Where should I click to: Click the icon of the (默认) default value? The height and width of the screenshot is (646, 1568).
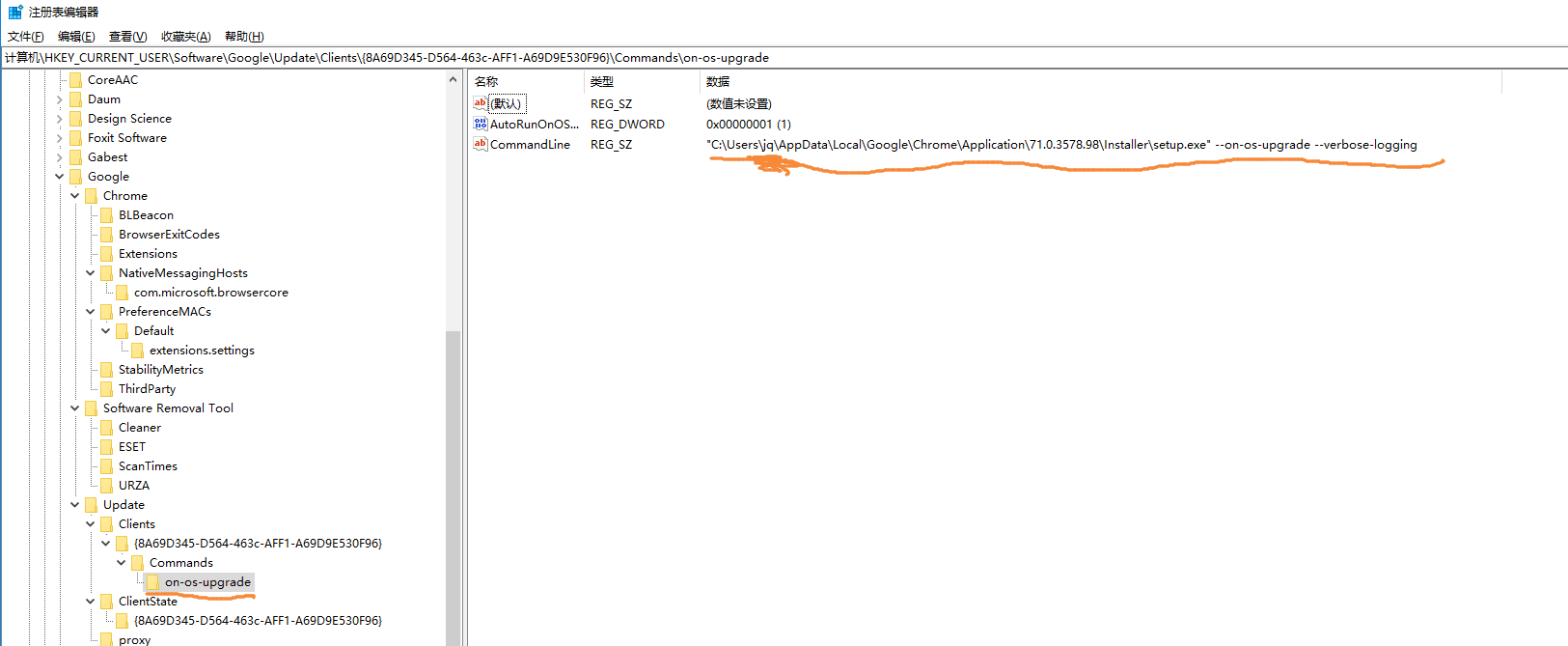tap(481, 103)
